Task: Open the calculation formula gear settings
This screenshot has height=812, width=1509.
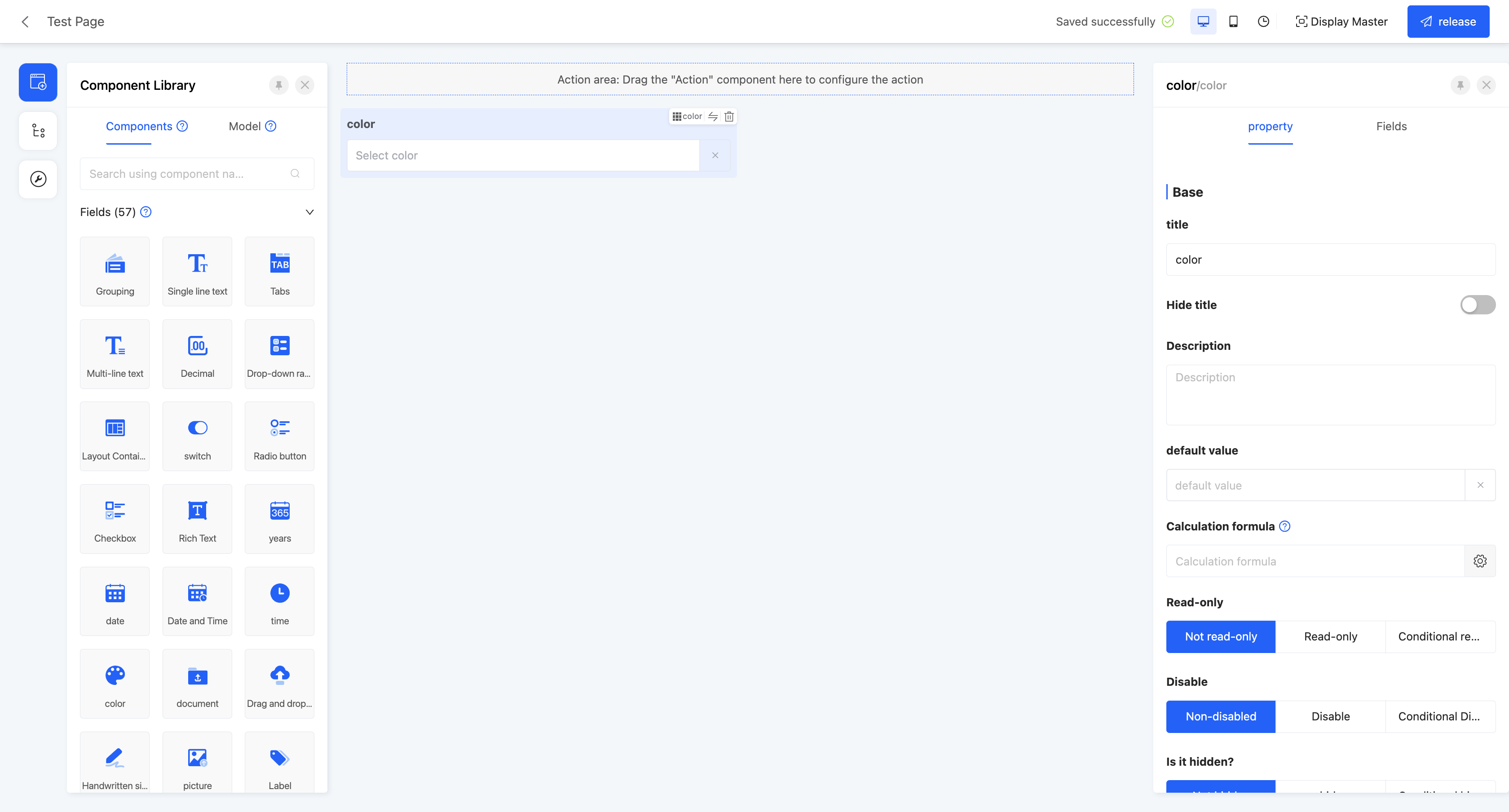Action: [x=1480, y=560]
